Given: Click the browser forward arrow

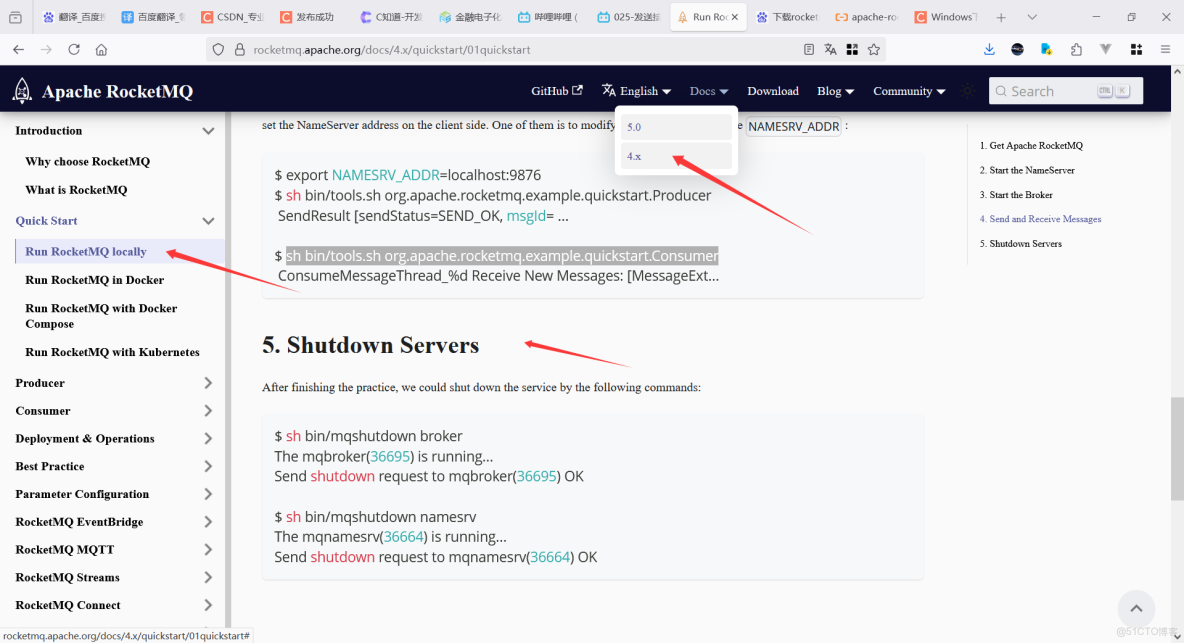Looking at the screenshot, I should [46, 50].
